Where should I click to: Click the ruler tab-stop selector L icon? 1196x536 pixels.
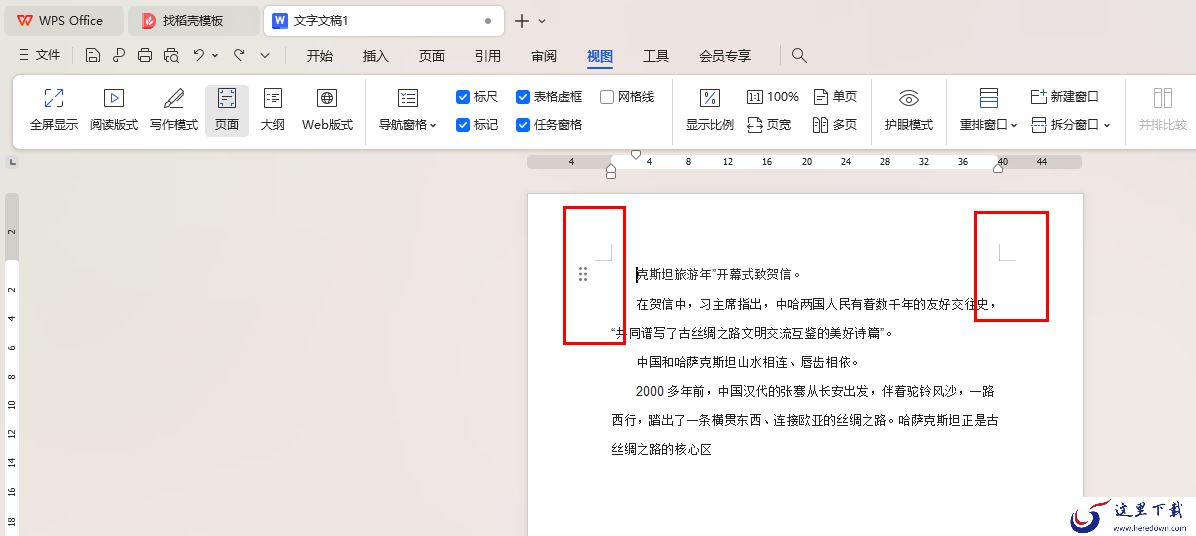(13, 162)
